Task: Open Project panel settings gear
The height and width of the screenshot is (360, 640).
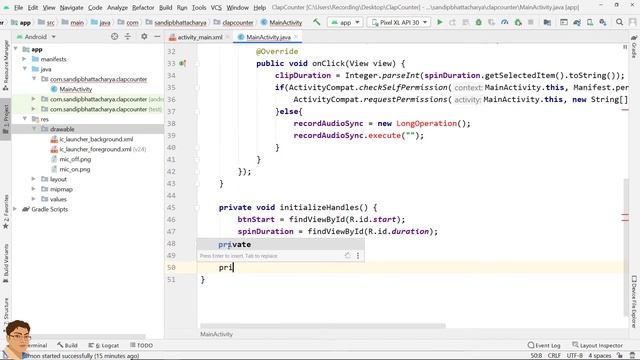Action: pyautogui.click(x=144, y=37)
